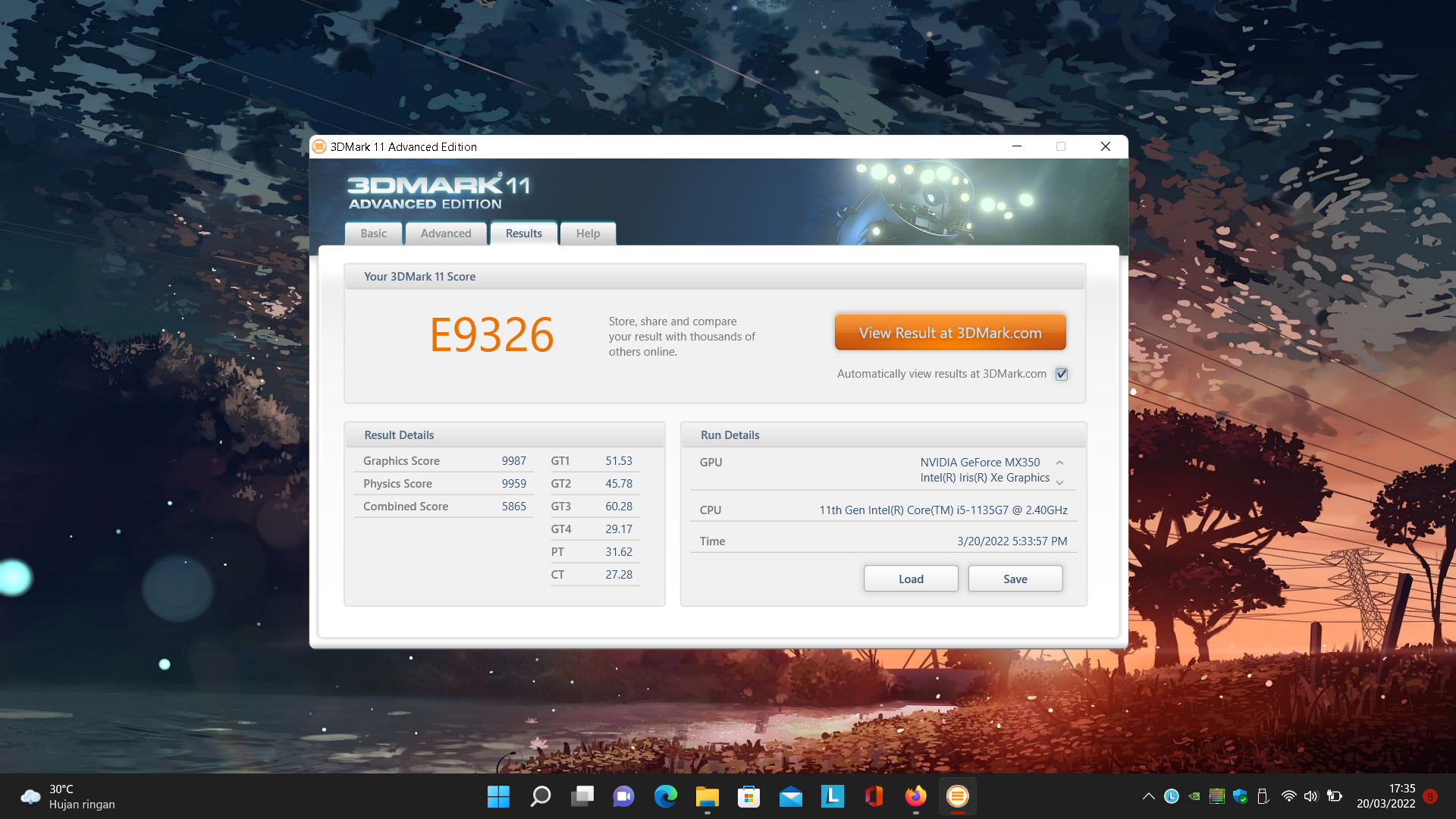Screen dimensions: 1456x819
Task: Click the 3DMark 11 title bar icon
Action: [319, 146]
